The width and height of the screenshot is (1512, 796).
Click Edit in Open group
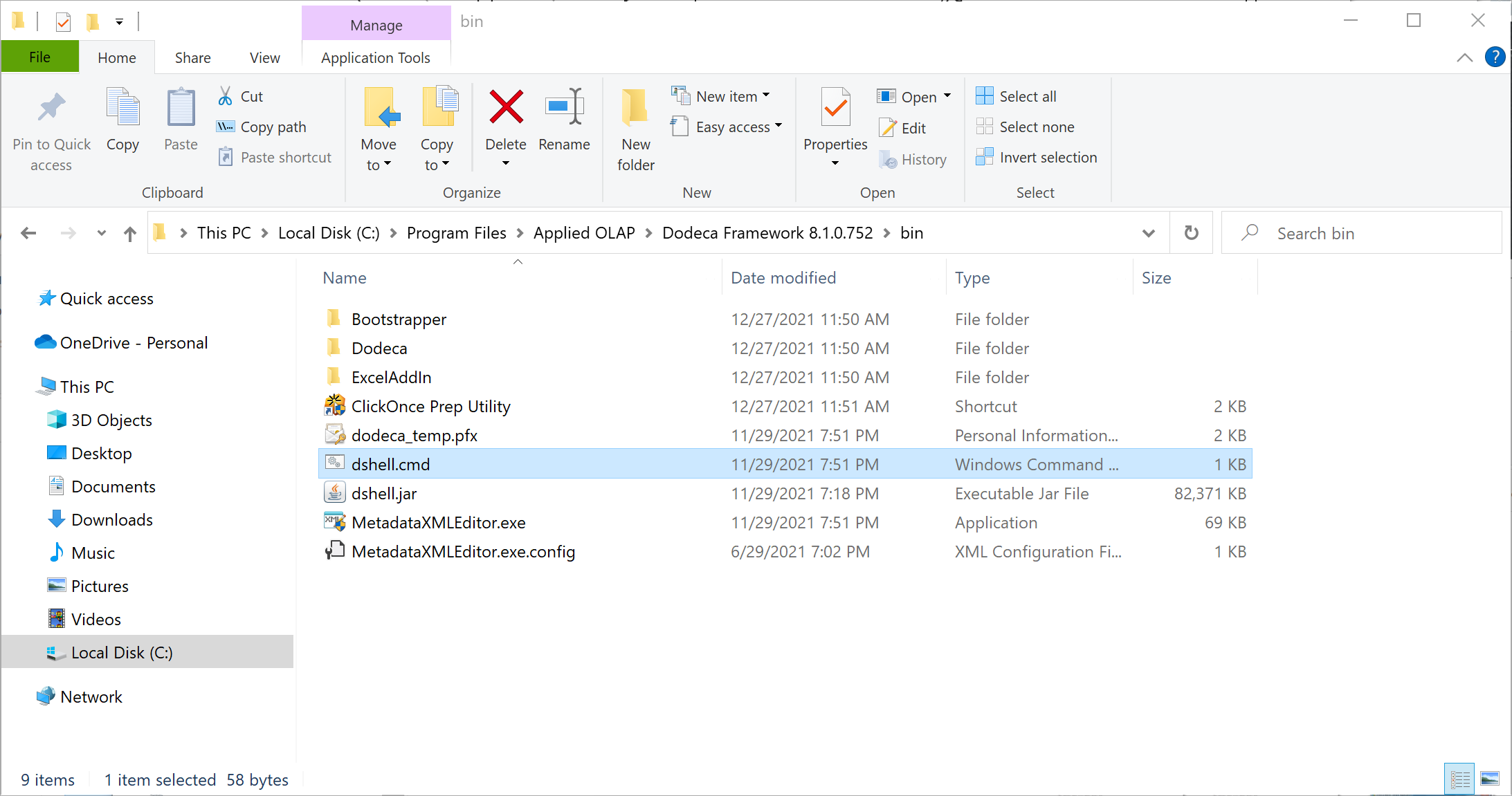pyautogui.click(x=902, y=128)
